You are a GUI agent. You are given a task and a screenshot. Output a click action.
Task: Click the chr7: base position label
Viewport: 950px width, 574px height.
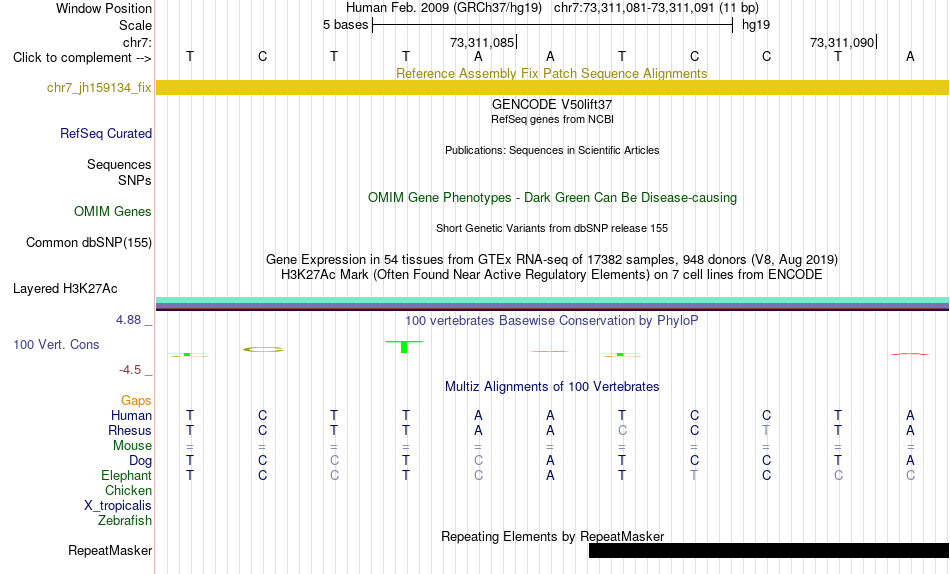click(x=138, y=42)
